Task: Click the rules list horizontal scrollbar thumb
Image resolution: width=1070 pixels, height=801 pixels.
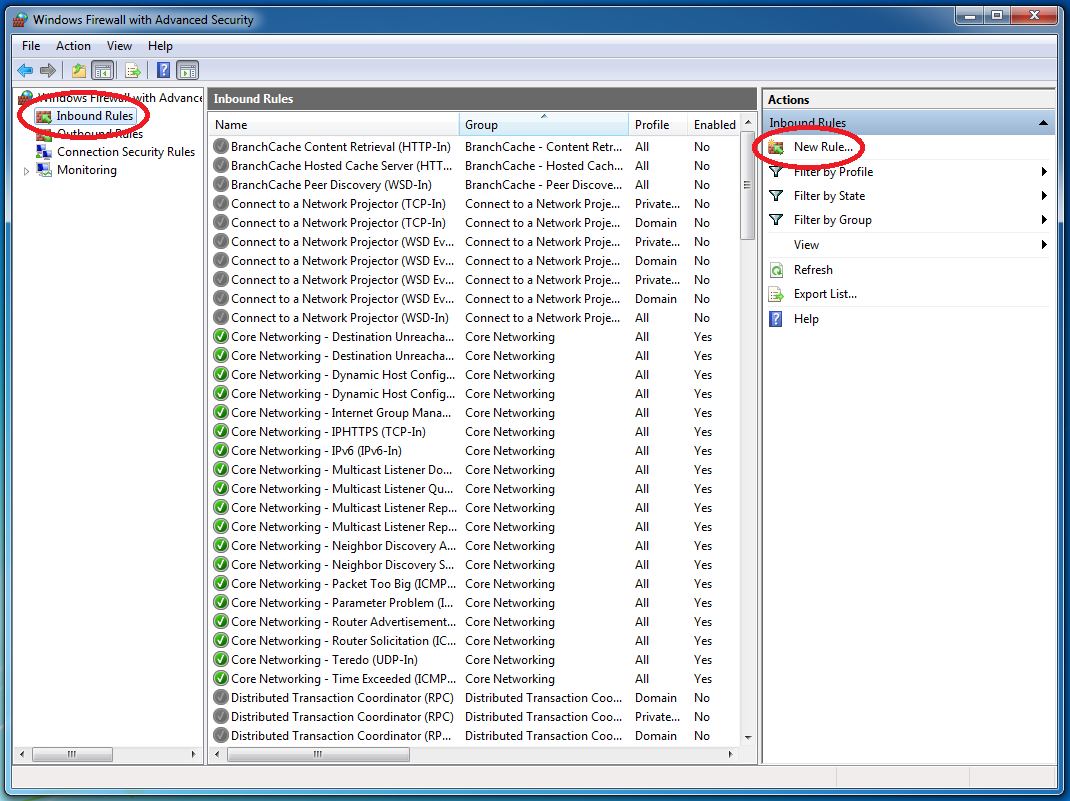Action: point(318,754)
